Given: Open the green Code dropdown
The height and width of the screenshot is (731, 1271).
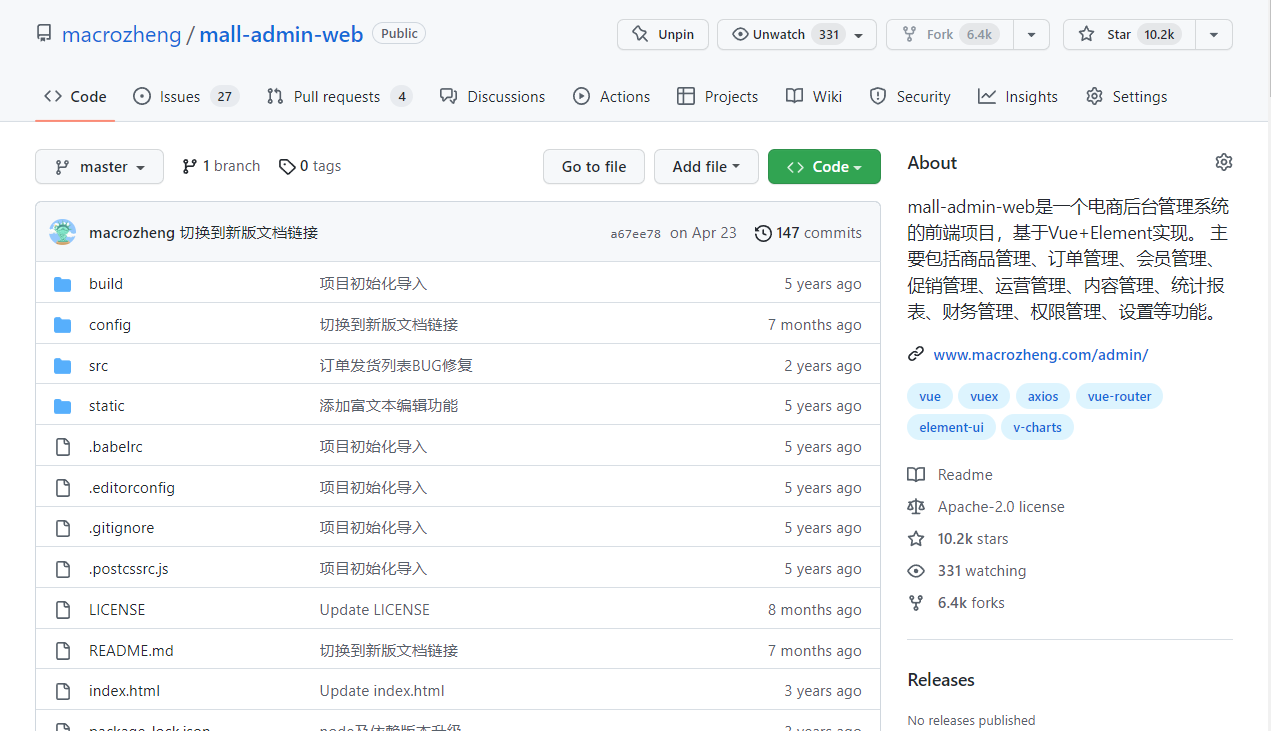Looking at the screenshot, I should 824,167.
